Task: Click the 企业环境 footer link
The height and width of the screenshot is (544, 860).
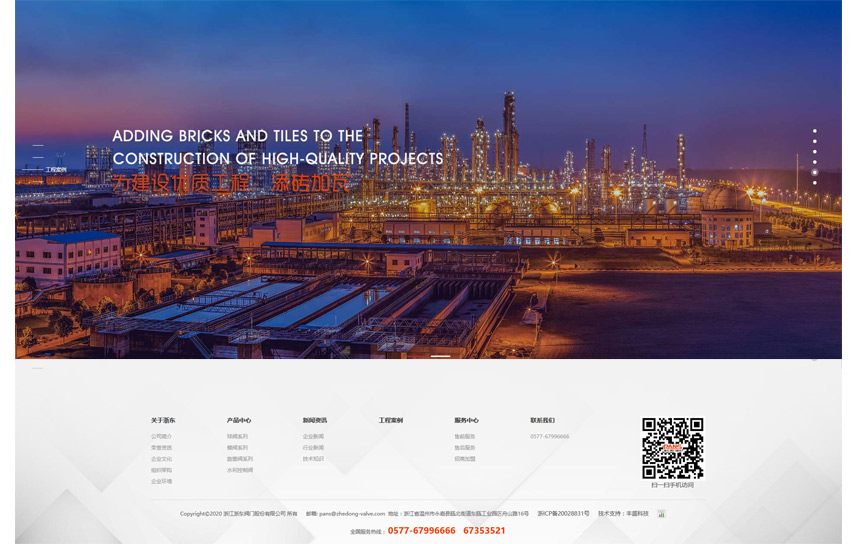Action: point(161,481)
